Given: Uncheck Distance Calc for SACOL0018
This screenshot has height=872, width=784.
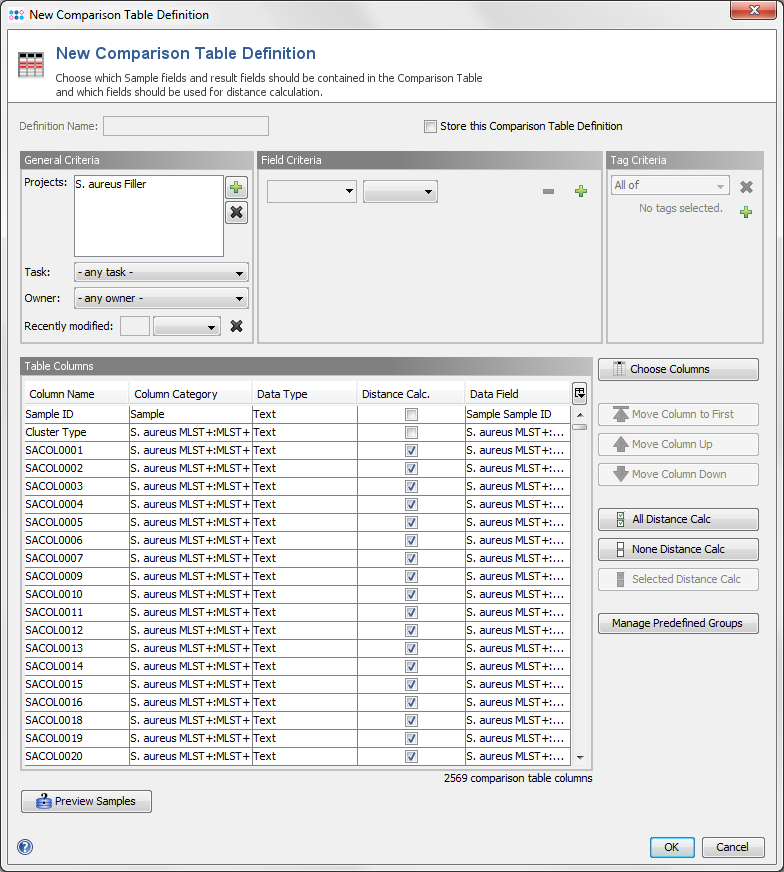Looking at the screenshot, I should pos(411,720).
